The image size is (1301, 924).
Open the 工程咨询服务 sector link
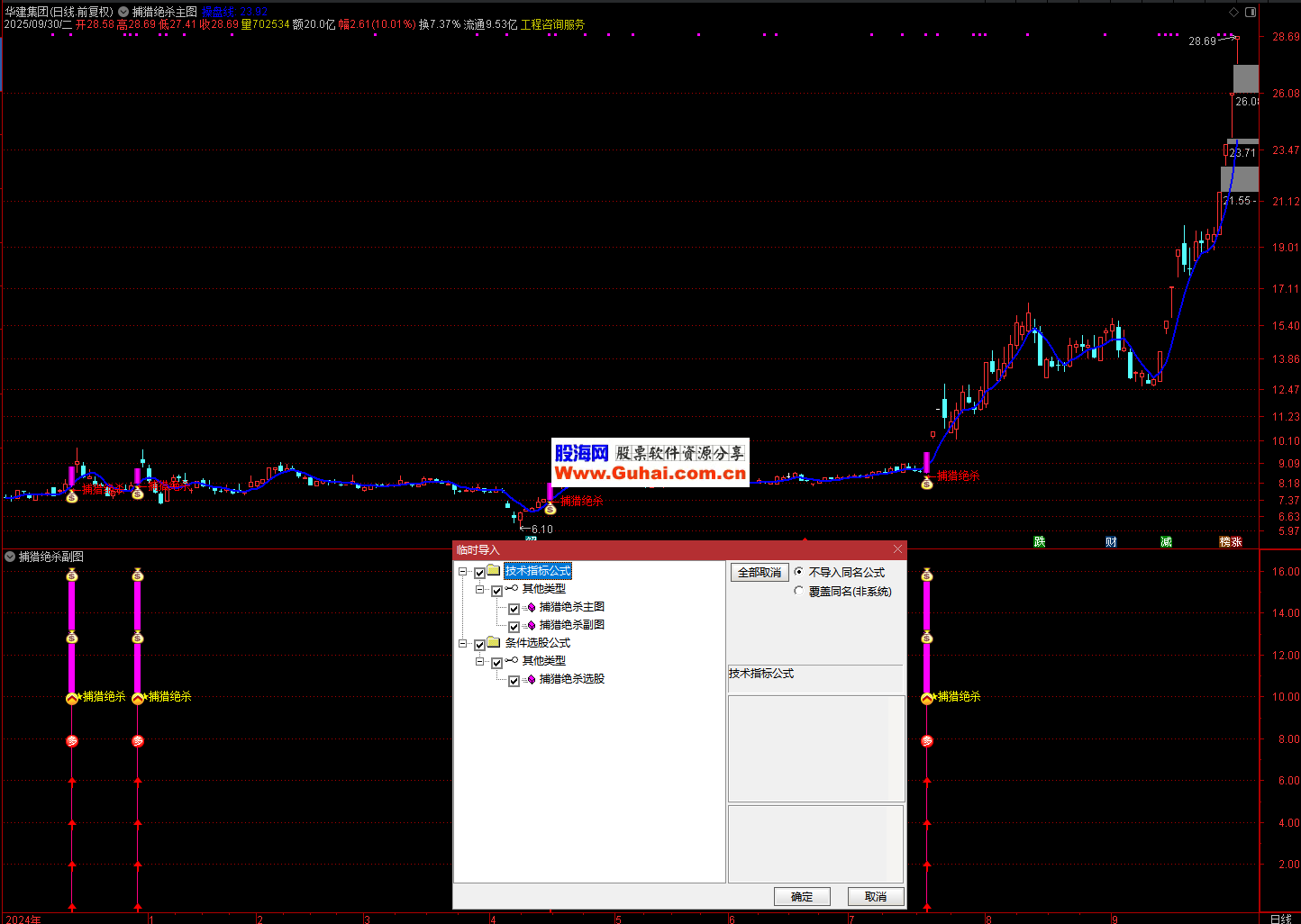pos(552,24)
